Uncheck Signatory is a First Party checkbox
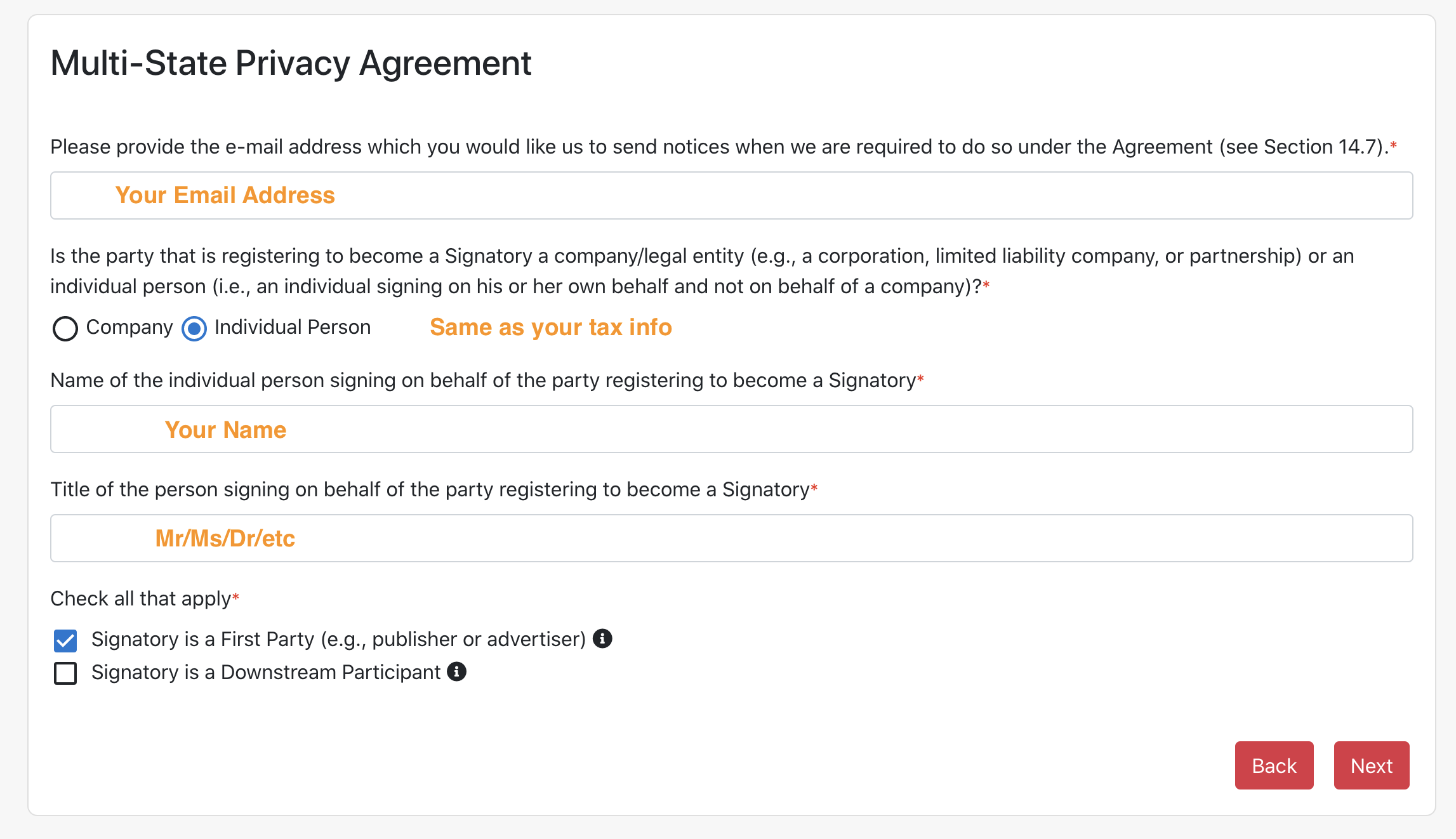The width and height of the screenshot is (1456, 839). tap(65, 641)
